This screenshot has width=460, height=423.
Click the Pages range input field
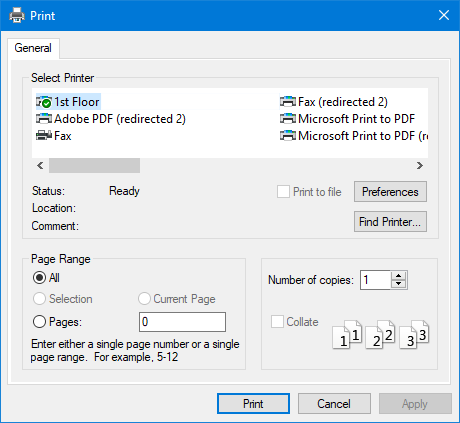[x=182, y=322]
